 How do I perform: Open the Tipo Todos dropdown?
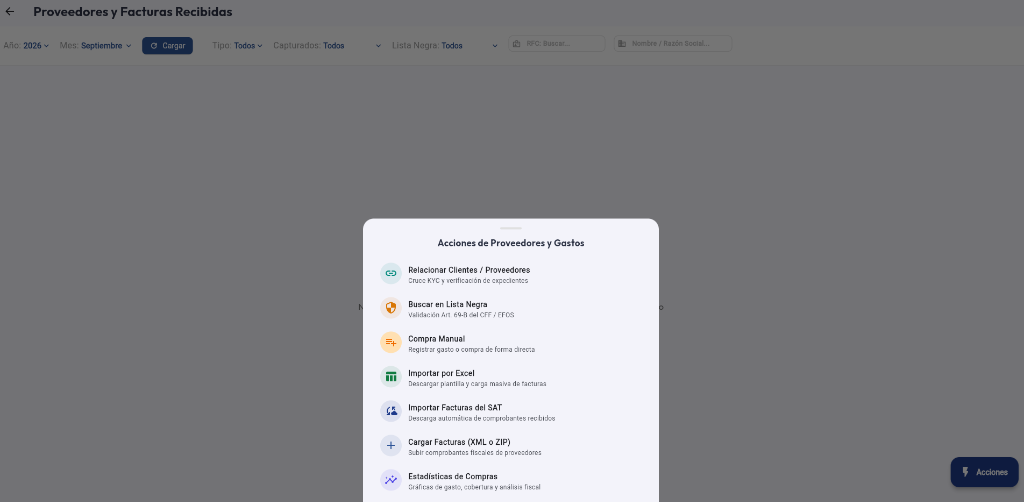[x=248, y=46]
